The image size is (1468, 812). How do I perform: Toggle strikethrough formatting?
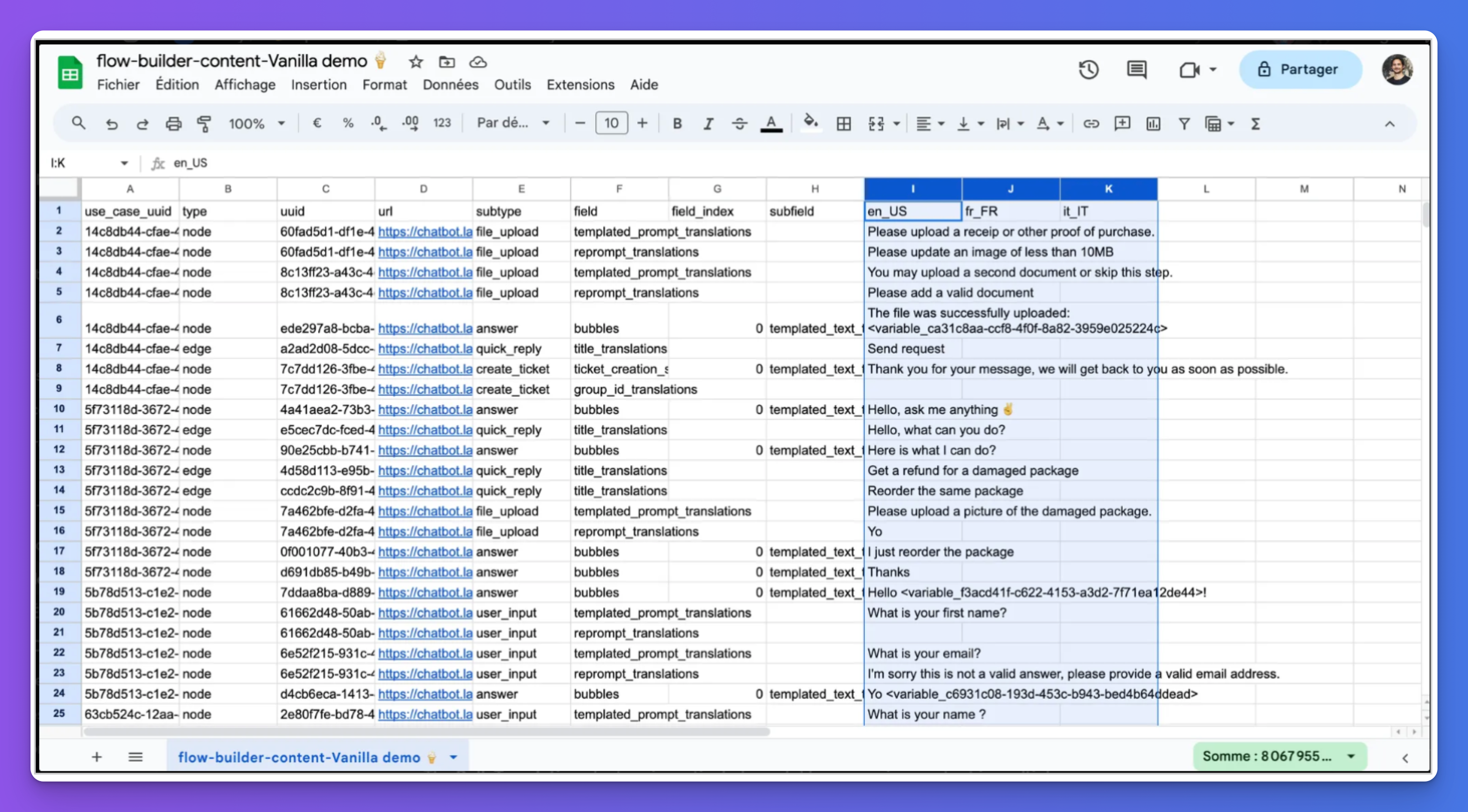pyautogui.click(x=739, y=124)
